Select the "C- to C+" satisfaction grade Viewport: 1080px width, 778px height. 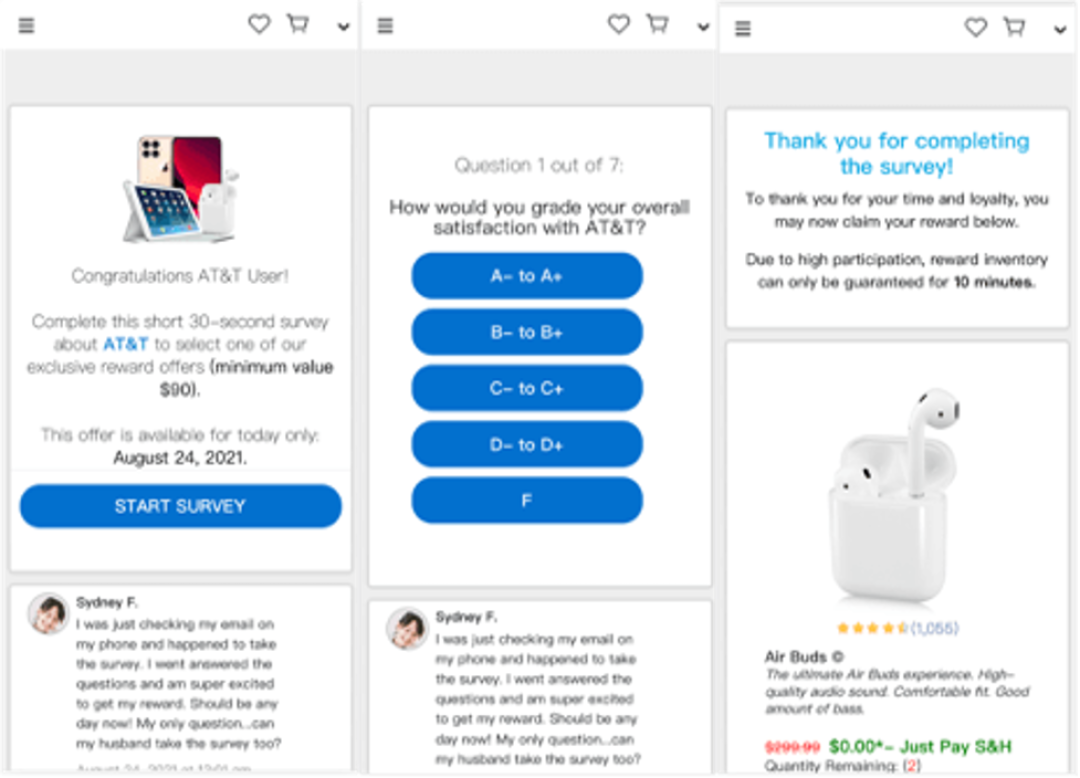coord(526,388)
